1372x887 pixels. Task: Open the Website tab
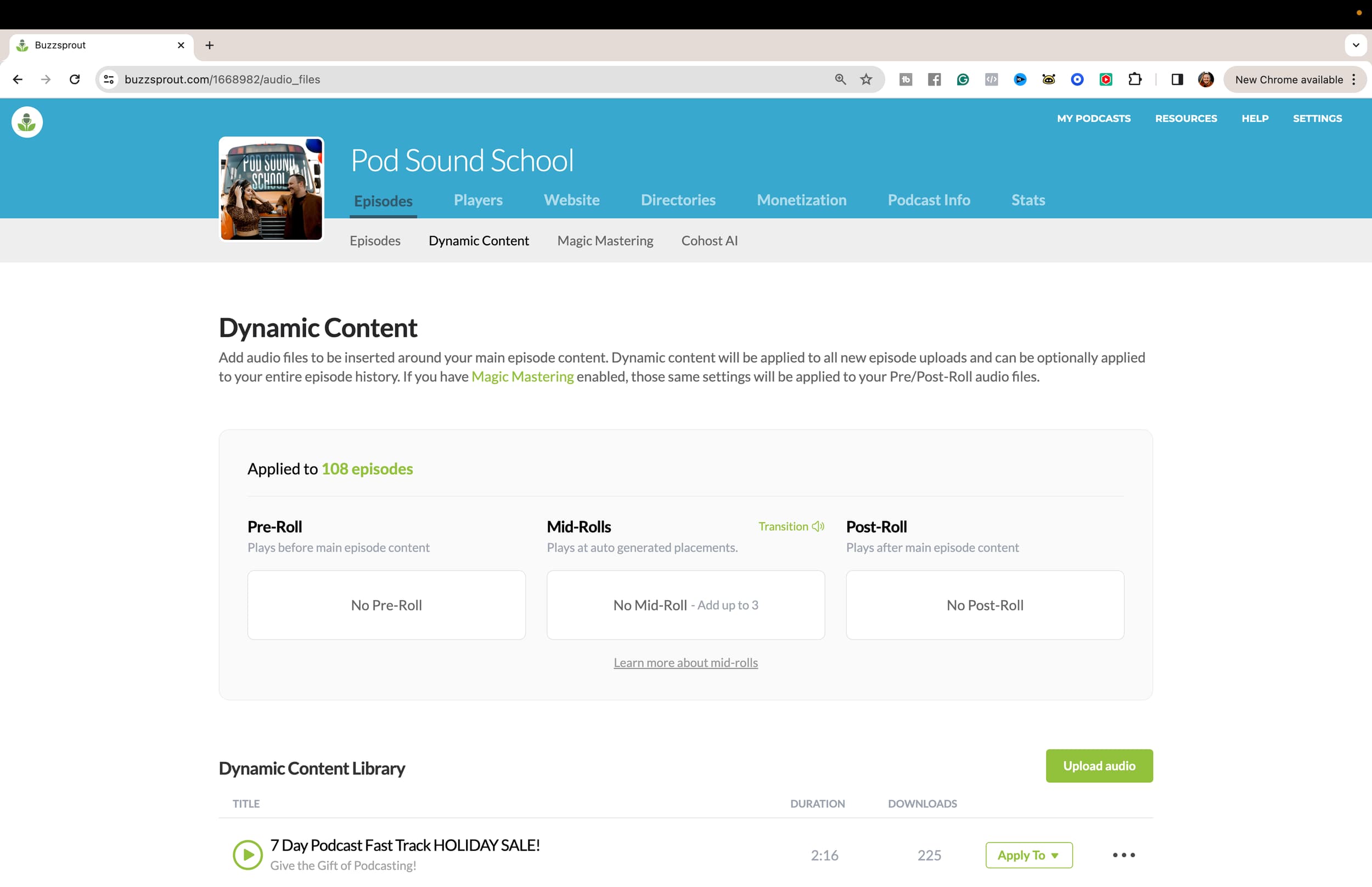tap(572, 200)
